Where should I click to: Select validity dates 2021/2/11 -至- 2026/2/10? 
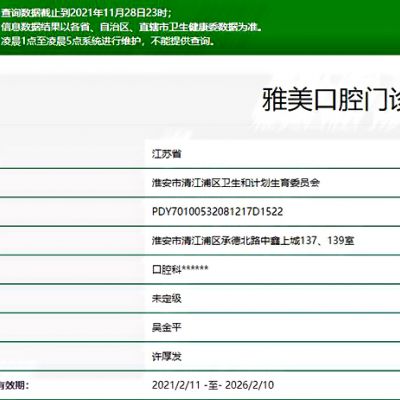(x=213, y=385)
